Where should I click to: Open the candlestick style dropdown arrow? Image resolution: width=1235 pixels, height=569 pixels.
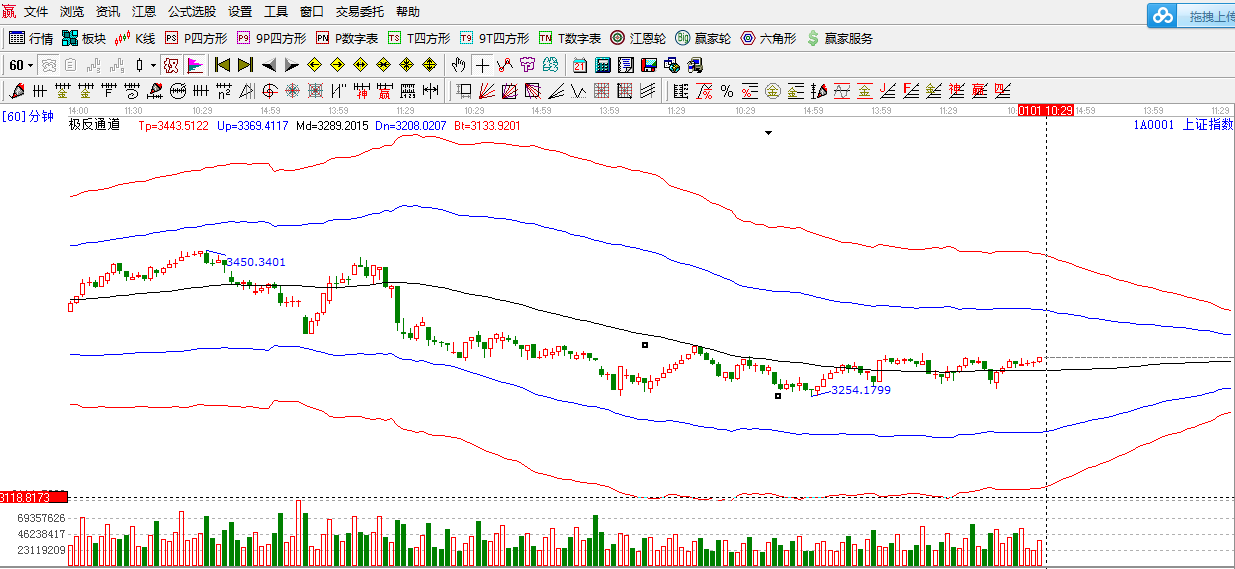coord(153,65)
